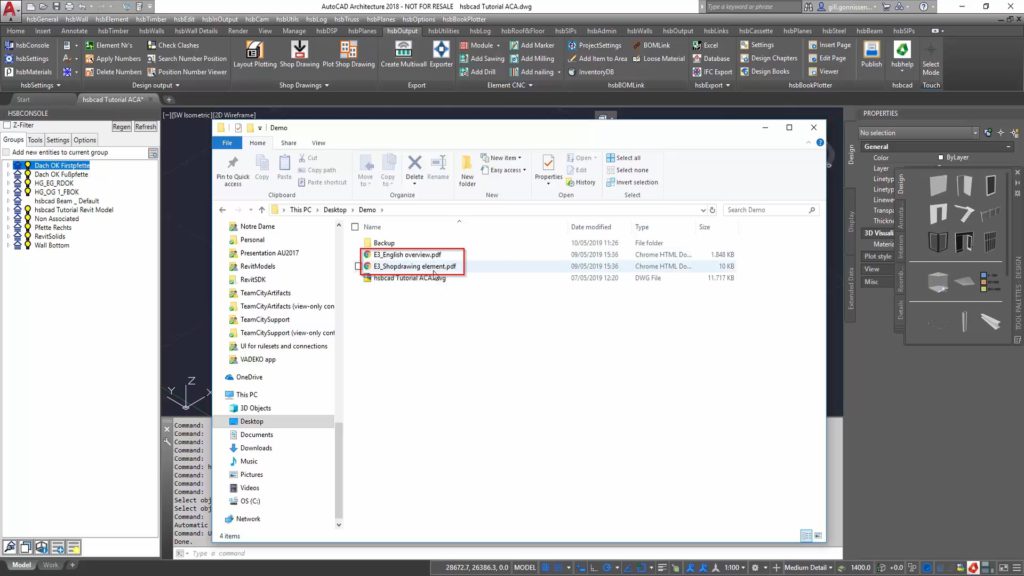Click Add Milling tool
This screenshot has height=576, width=1024.
532,59
